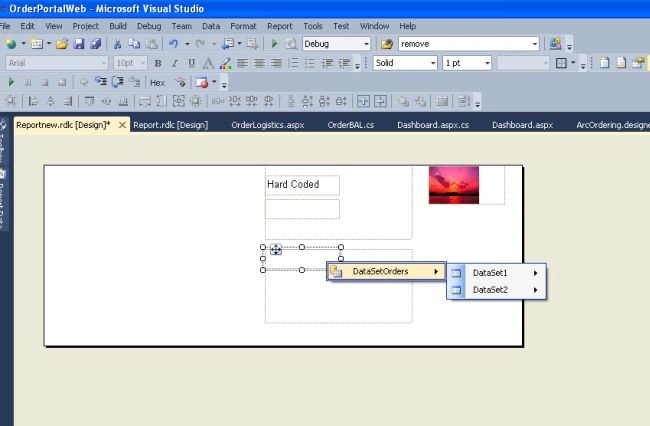Click the borders grid icon
This screenshot has width=650, height=426.
point(561,63)
